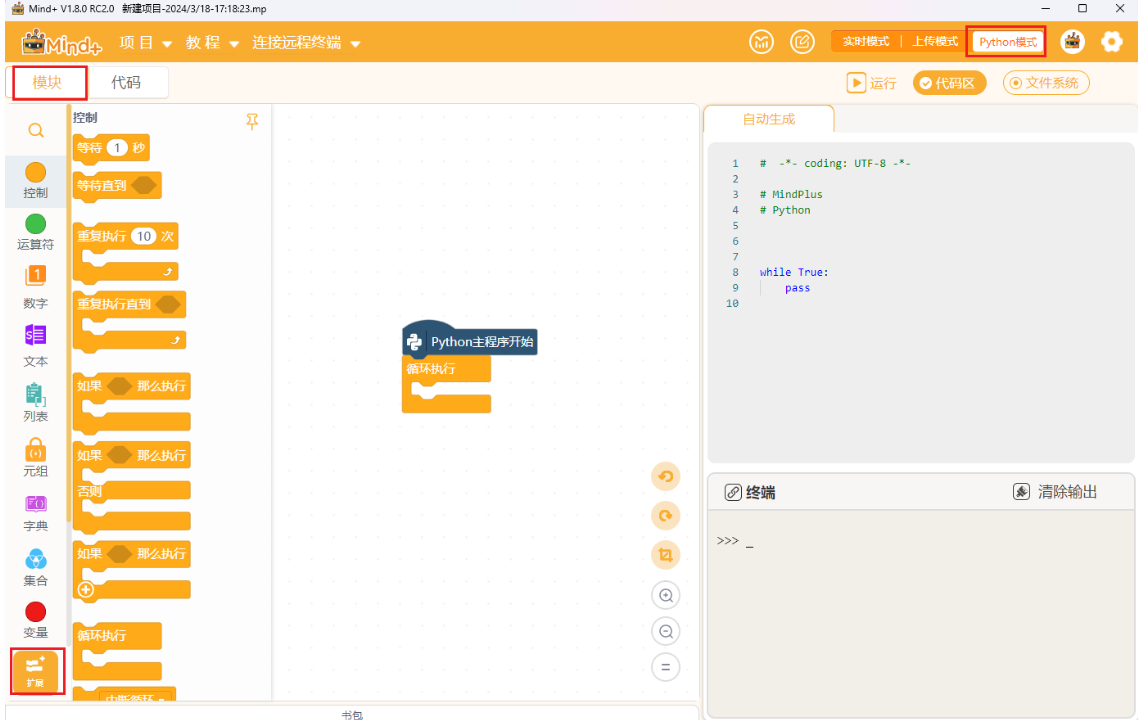The width and height of the screenshot is (1138, 720).
Task: Click the crop screenshot icon on the canvas
Action: tap(666, 555)
